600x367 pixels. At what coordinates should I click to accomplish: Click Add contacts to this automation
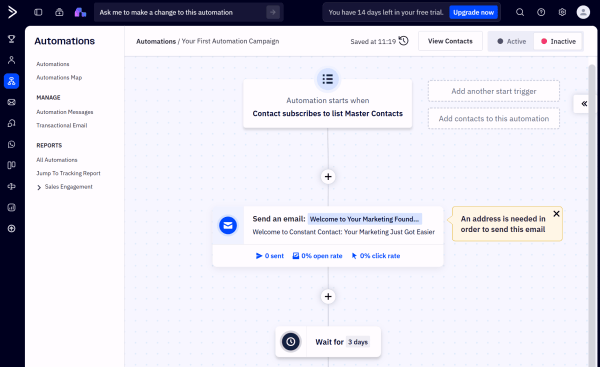coord(494,119)
